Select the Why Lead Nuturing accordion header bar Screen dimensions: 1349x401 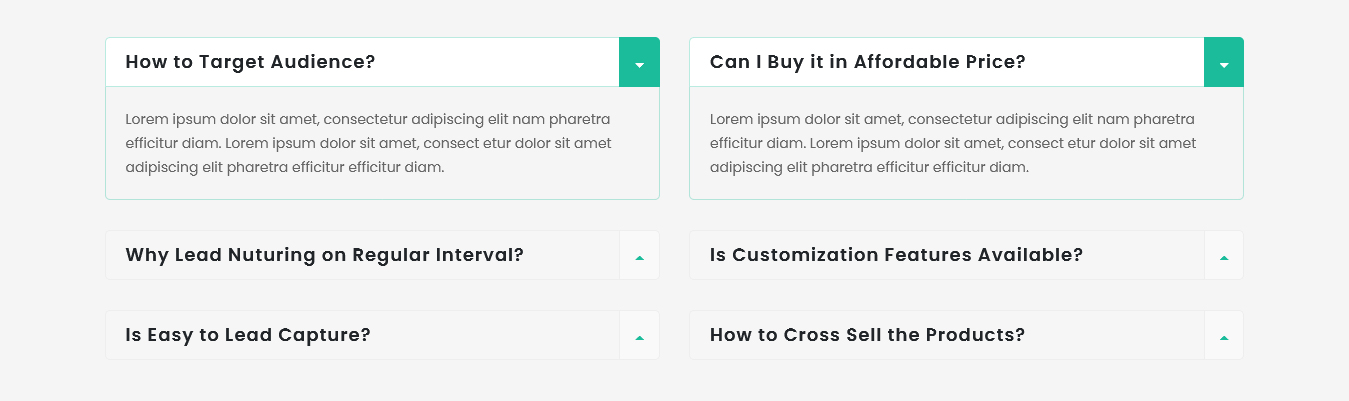(570, 255)
